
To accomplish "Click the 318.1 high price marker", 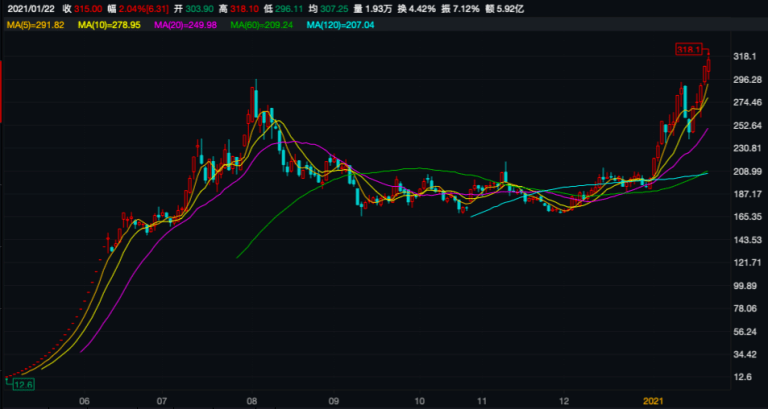I will 690,48.
